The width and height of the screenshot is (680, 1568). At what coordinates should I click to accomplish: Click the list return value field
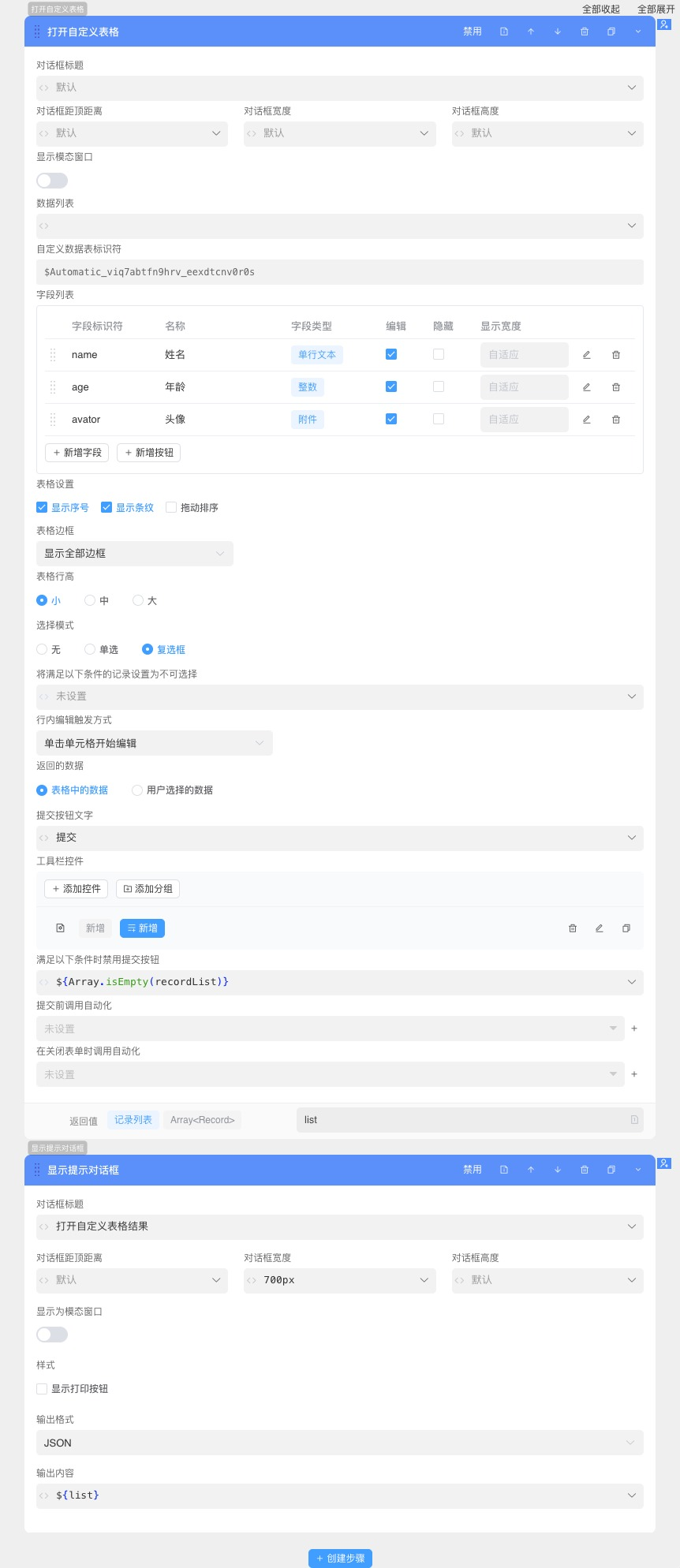point(470,1120)
